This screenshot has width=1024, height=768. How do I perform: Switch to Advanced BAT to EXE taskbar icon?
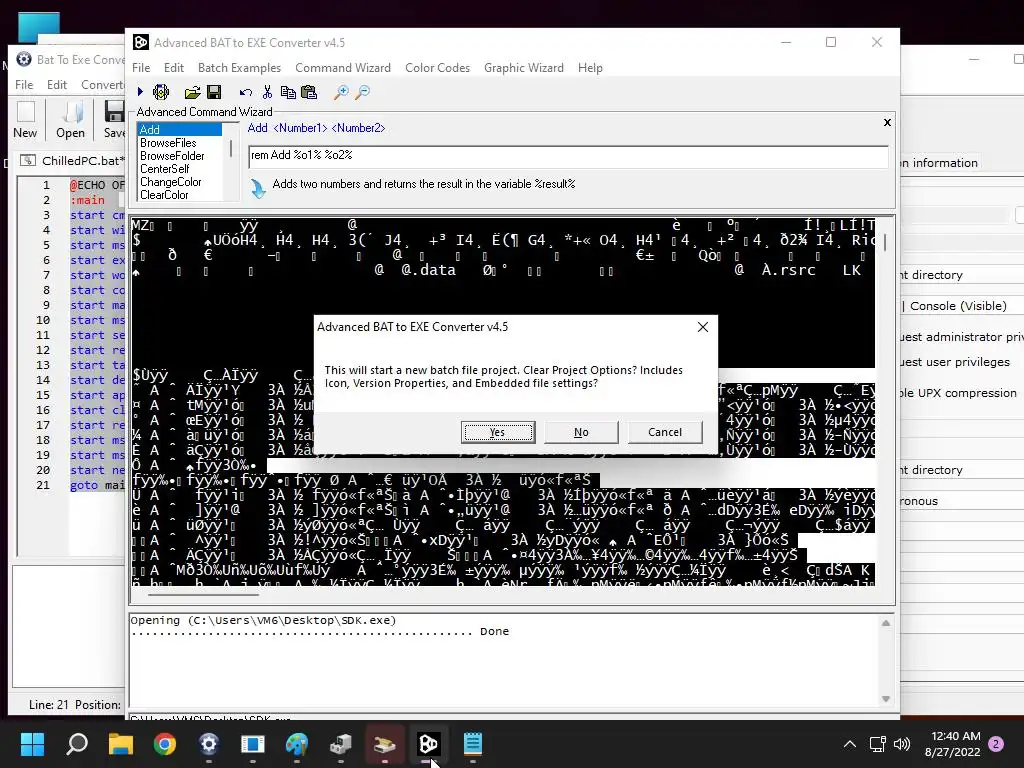(428, 744)
